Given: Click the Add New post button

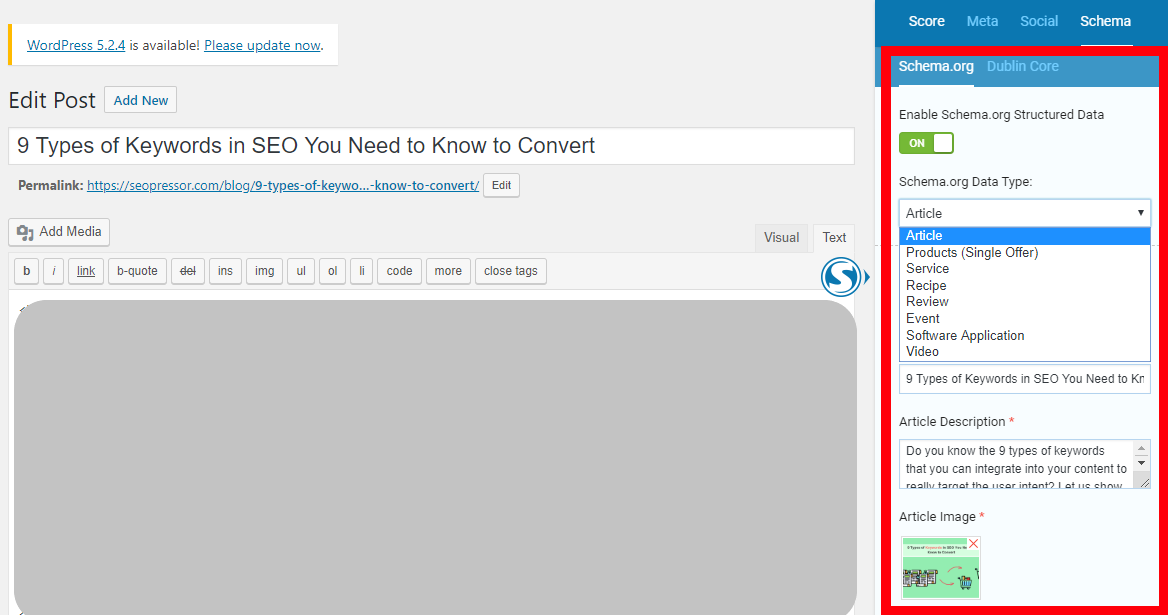Looking at the screenshot, I should [x=141, y=101].
